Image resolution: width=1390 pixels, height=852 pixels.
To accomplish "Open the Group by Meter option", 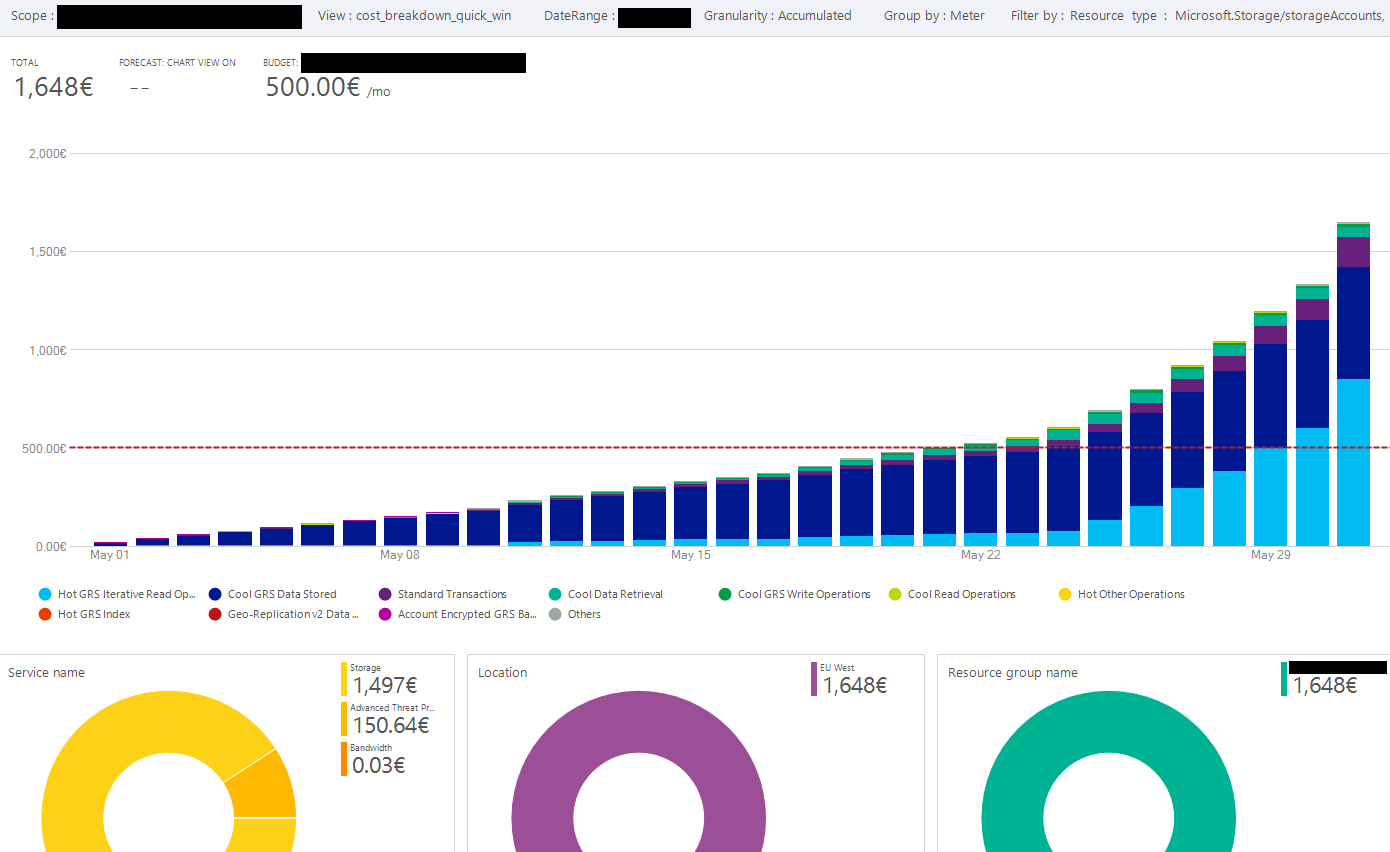I will (934, 16).
